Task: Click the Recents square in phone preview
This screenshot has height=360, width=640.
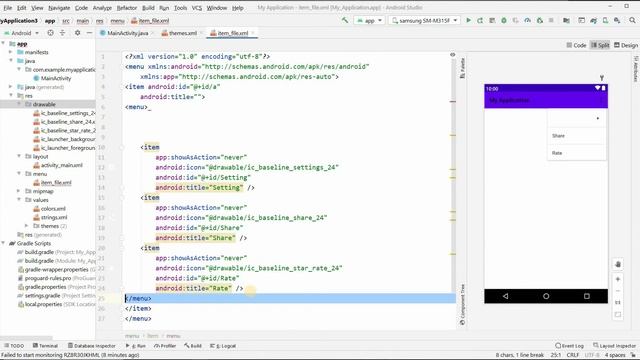Action: 587,296
